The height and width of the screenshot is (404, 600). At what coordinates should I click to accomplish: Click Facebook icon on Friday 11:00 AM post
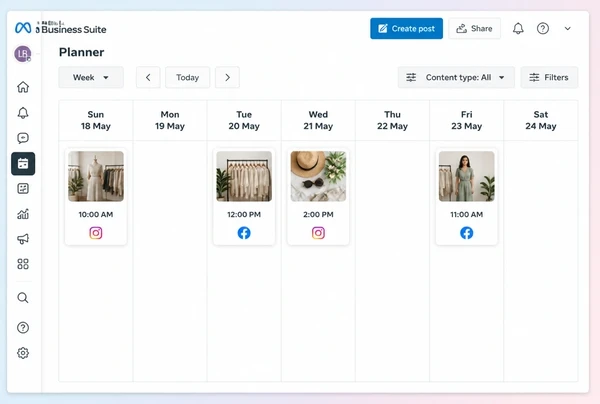coord(466,233)
